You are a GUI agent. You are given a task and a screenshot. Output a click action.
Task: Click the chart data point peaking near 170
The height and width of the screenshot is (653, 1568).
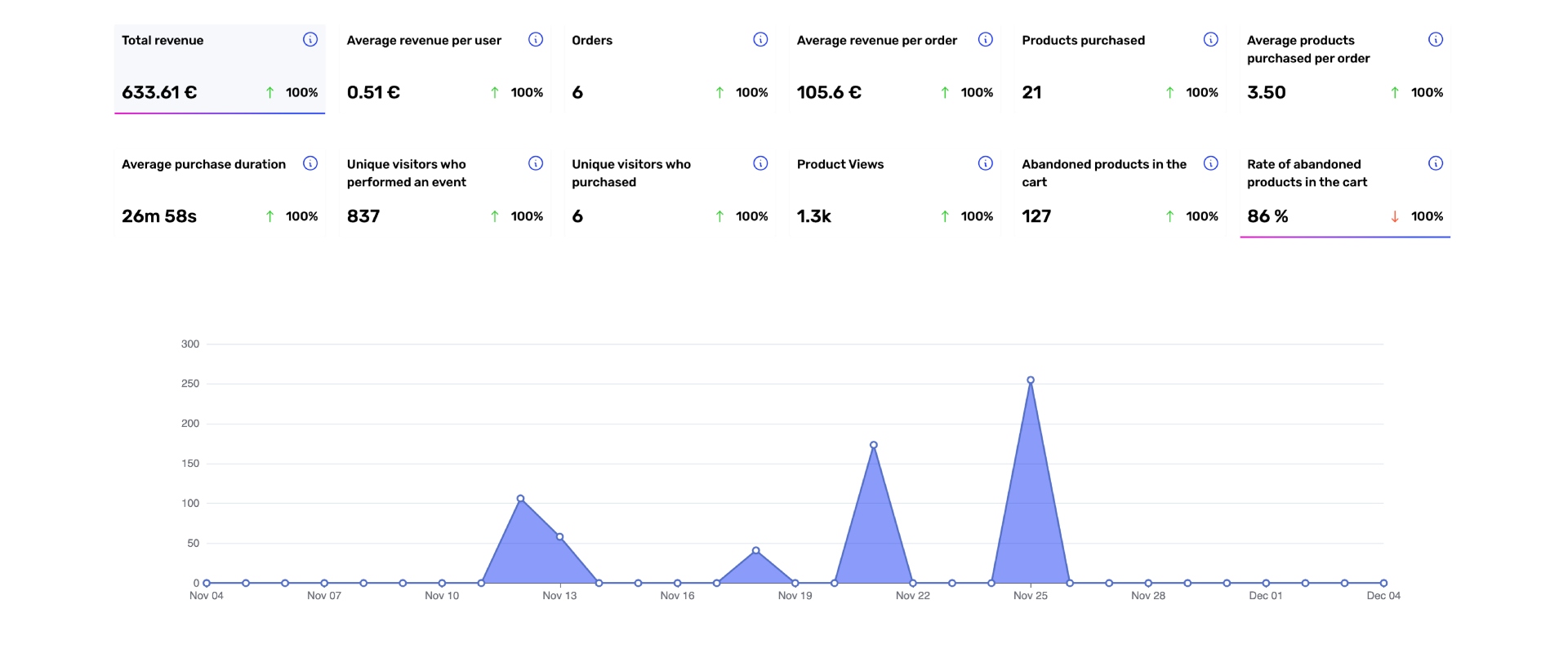(x=874, y=446)
